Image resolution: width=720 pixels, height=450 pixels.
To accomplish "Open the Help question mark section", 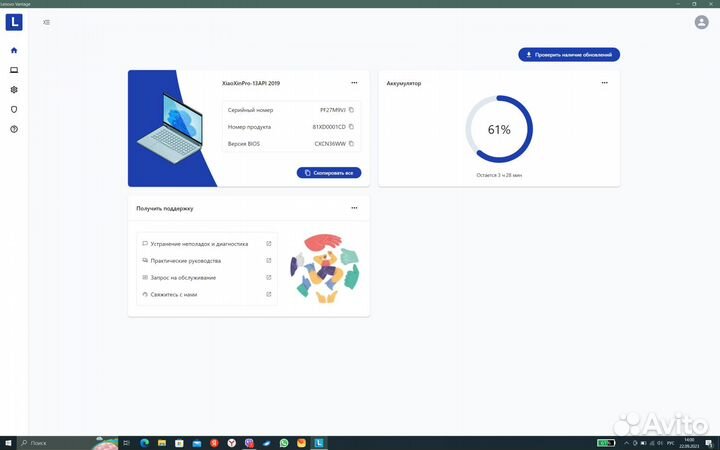I will pos(14,129).
